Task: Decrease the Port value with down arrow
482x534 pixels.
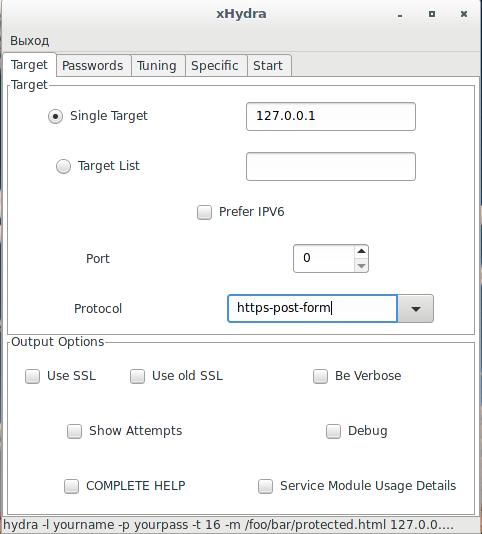Action: tap(361, 265)
